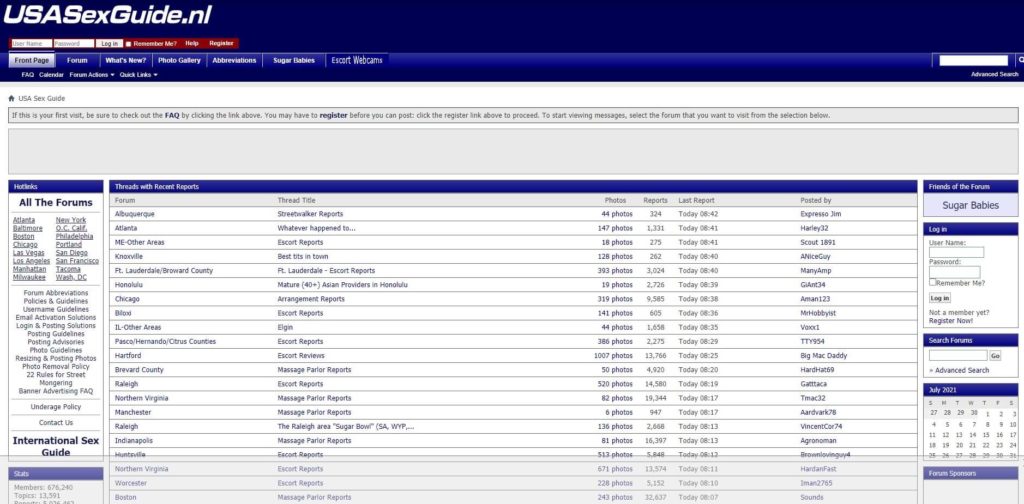Viewport: 1024px width, 504px height.
Task: Click the sidebar Log in button
Action: 940,298
